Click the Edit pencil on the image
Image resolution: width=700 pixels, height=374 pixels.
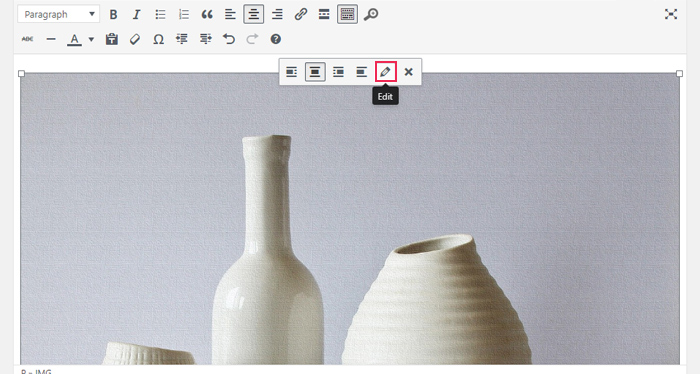point(386,71)
